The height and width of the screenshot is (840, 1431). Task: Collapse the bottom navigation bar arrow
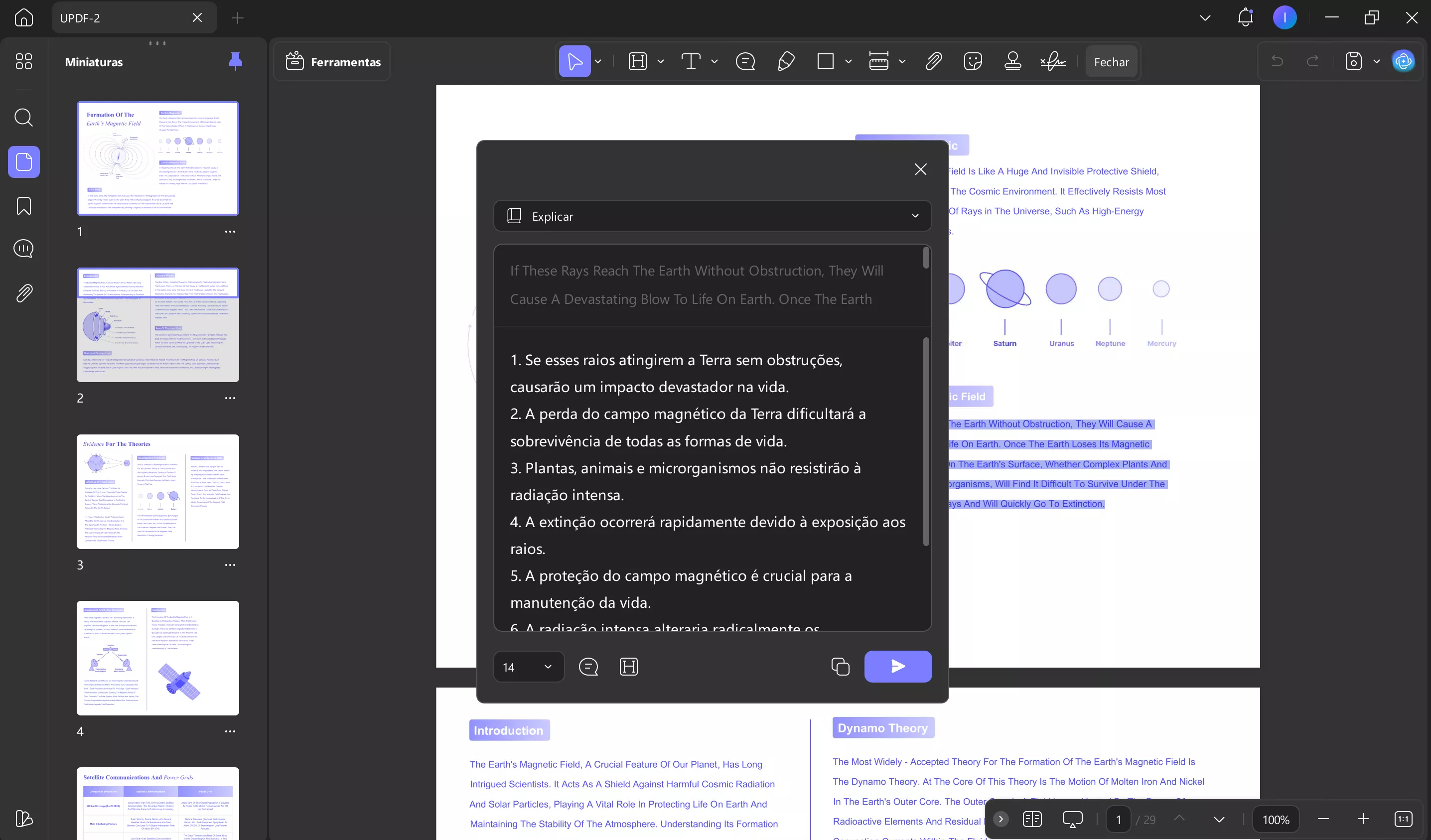coord(1001,819)
